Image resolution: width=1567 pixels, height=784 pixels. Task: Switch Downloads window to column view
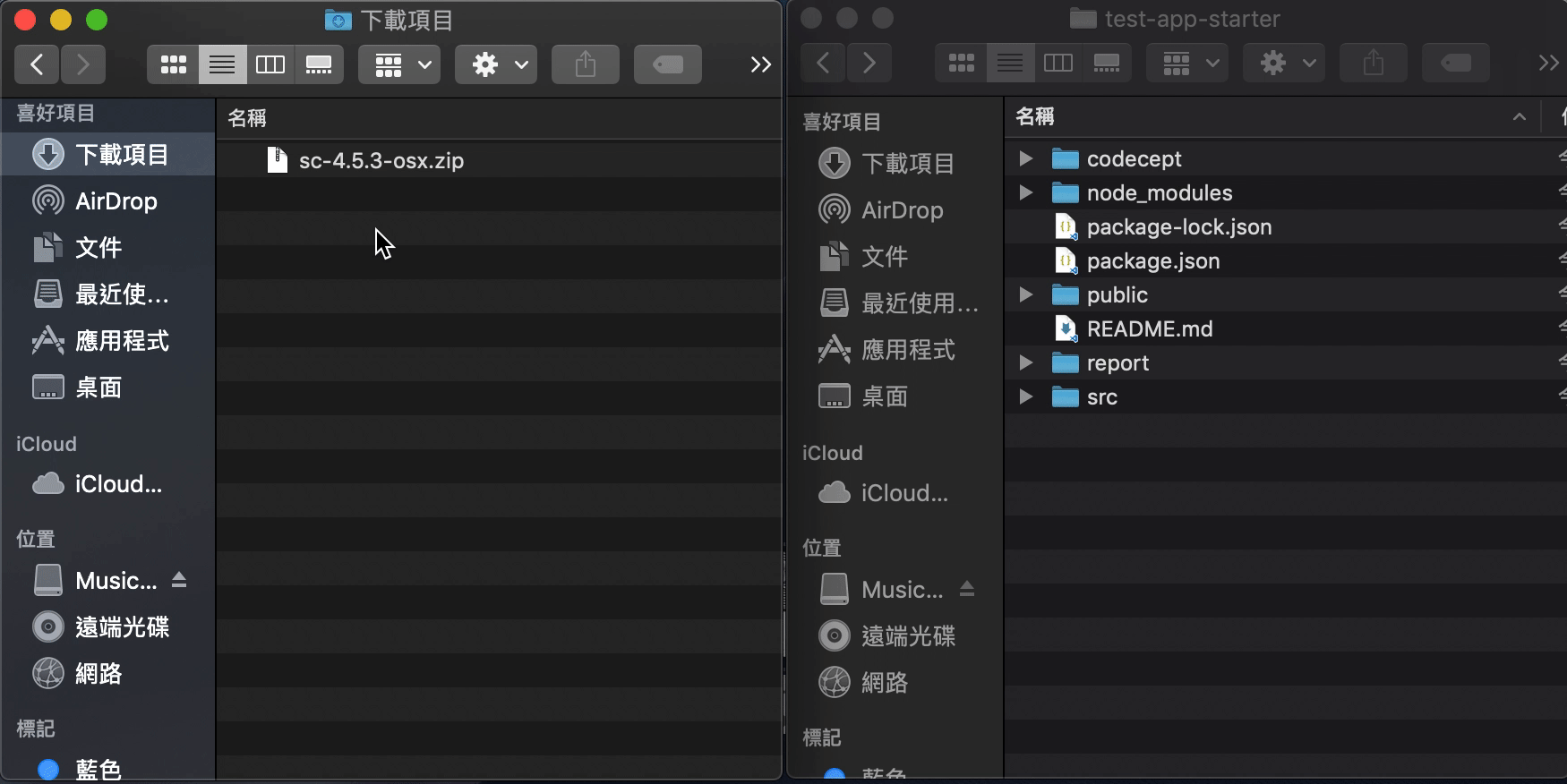270,64
